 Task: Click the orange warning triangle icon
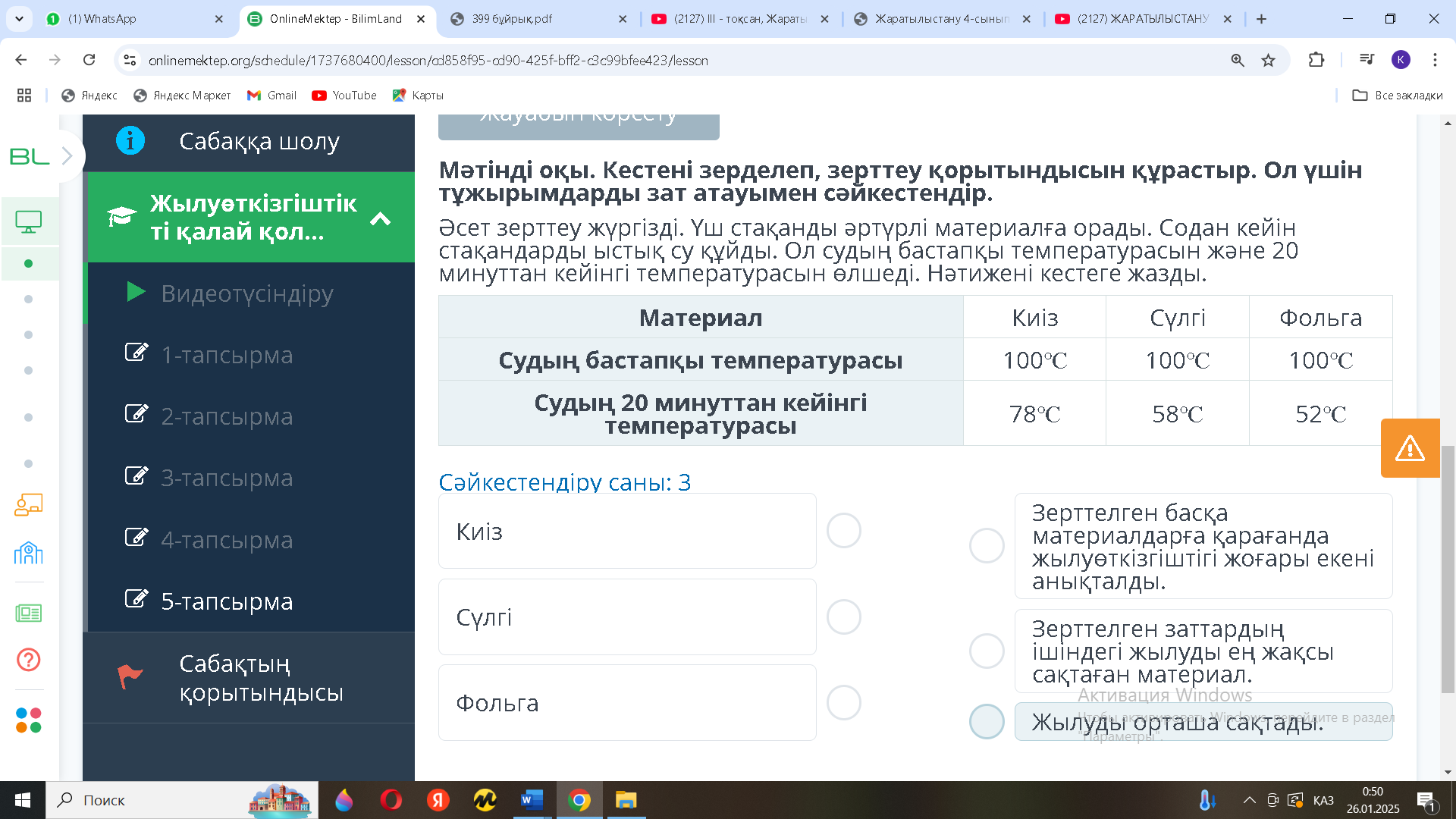[1410, 448]
